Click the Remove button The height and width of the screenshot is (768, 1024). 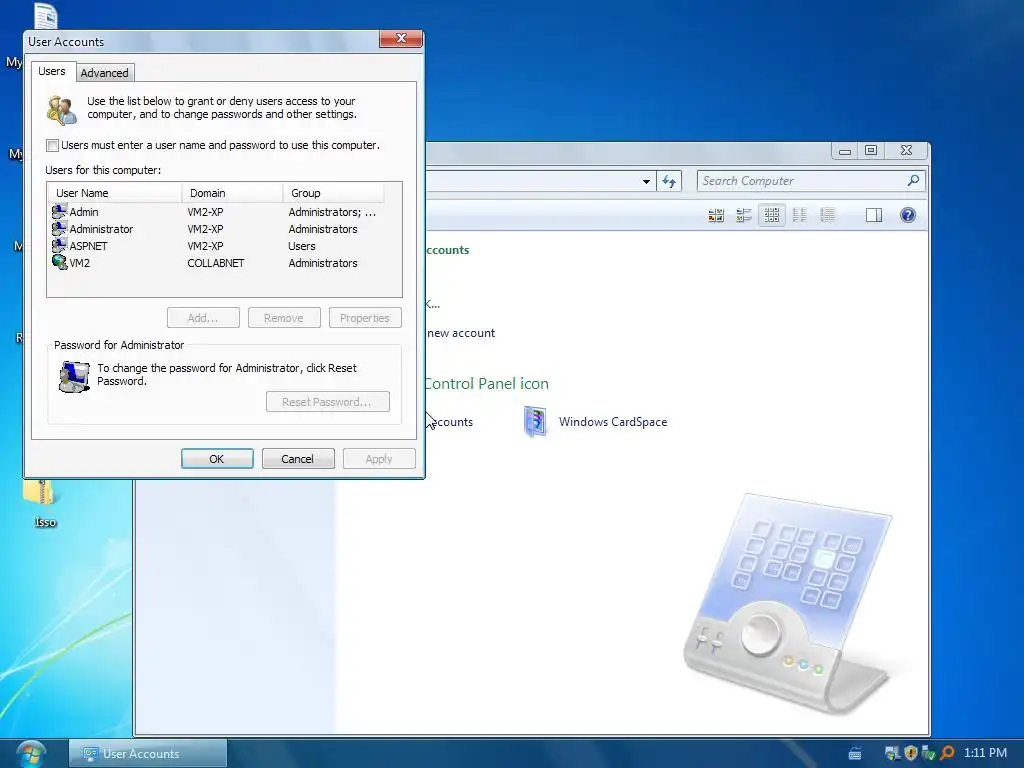click(284, 318)
